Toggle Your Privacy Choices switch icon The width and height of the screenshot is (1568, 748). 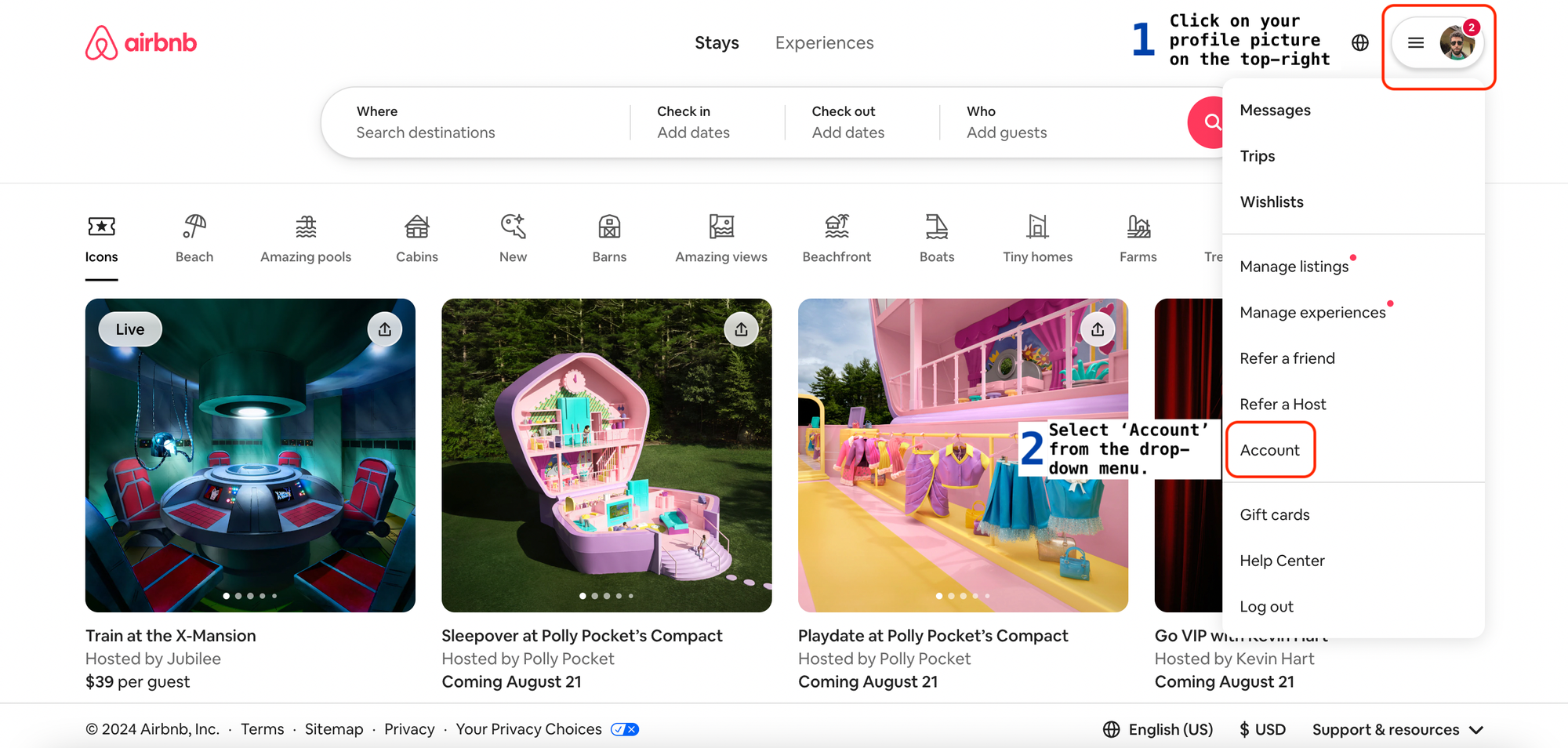point(625,729)
